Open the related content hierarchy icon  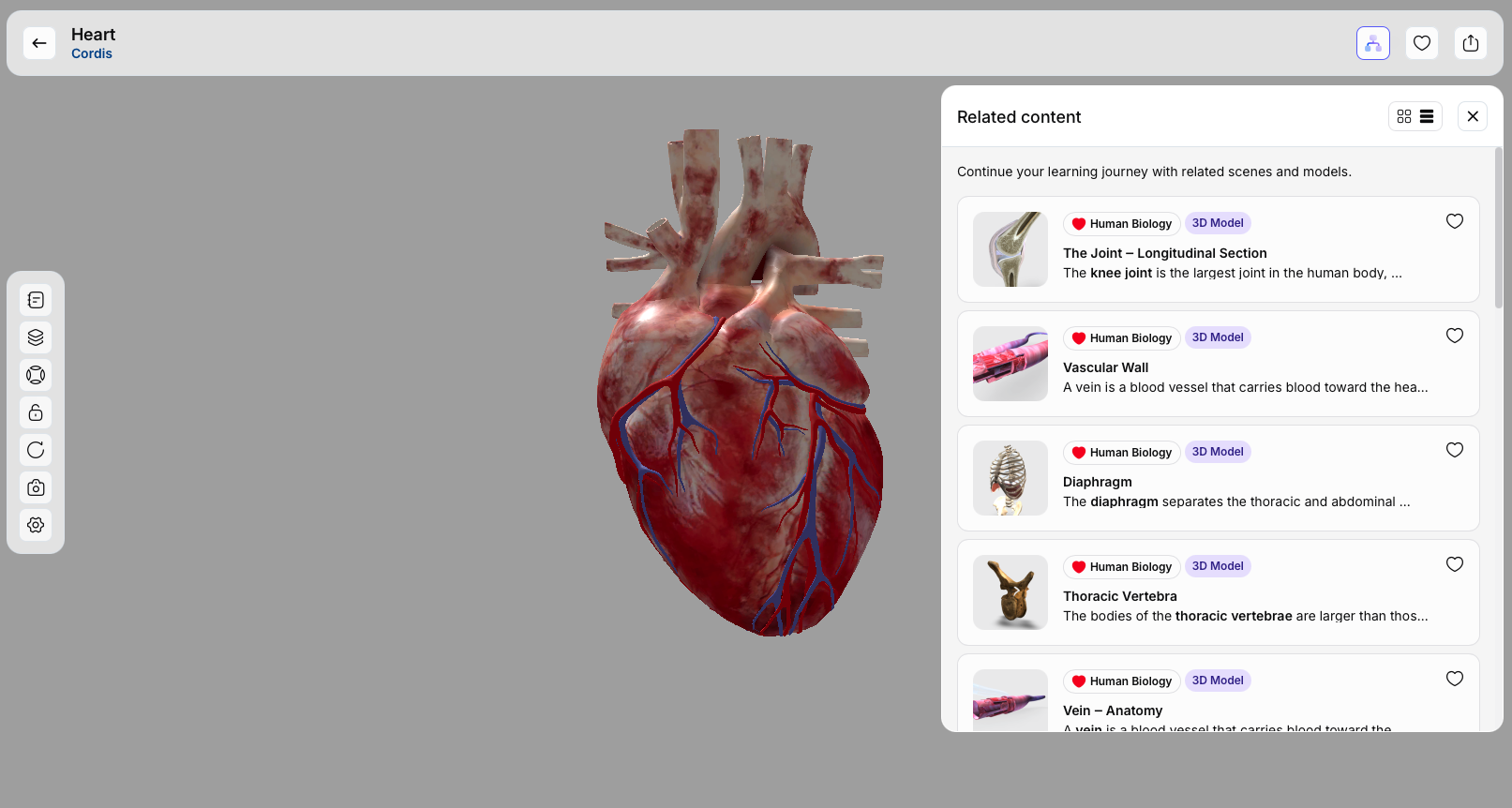click(x=1372, y=43)
